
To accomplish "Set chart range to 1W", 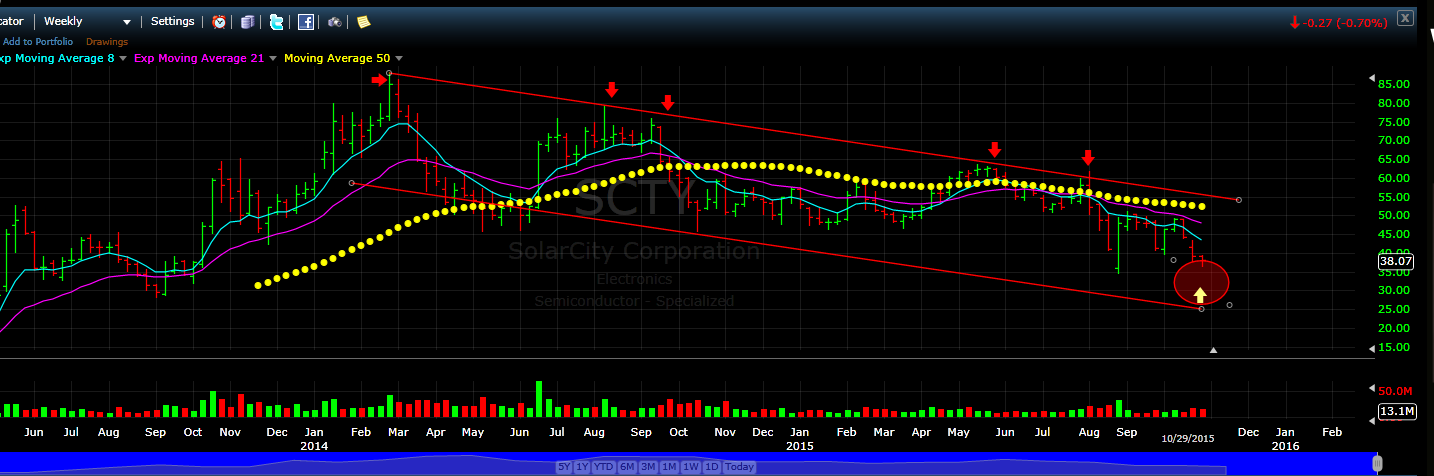I will coord(692,467).
